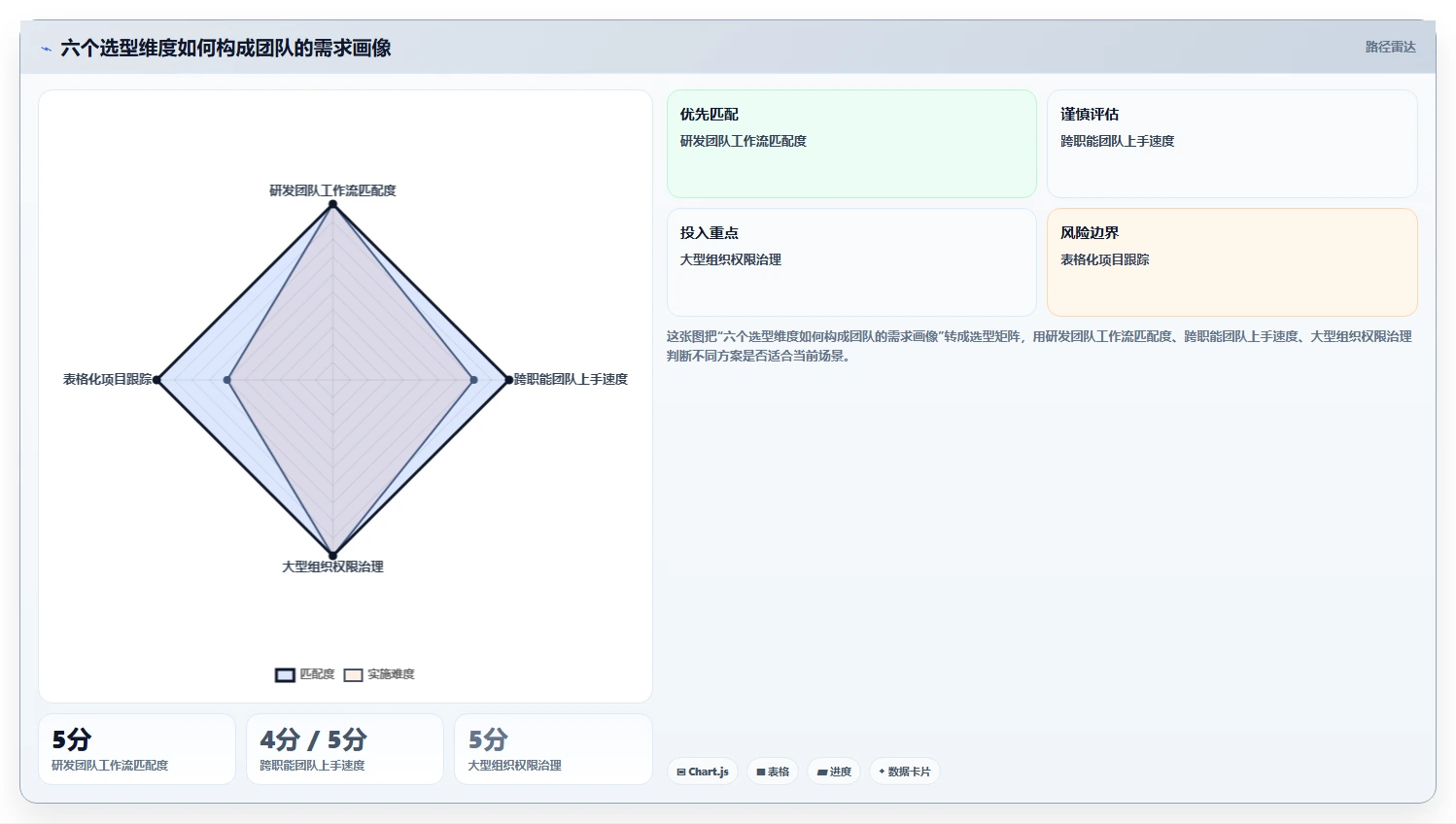Open the 风险边界 card

point(1231,262)
